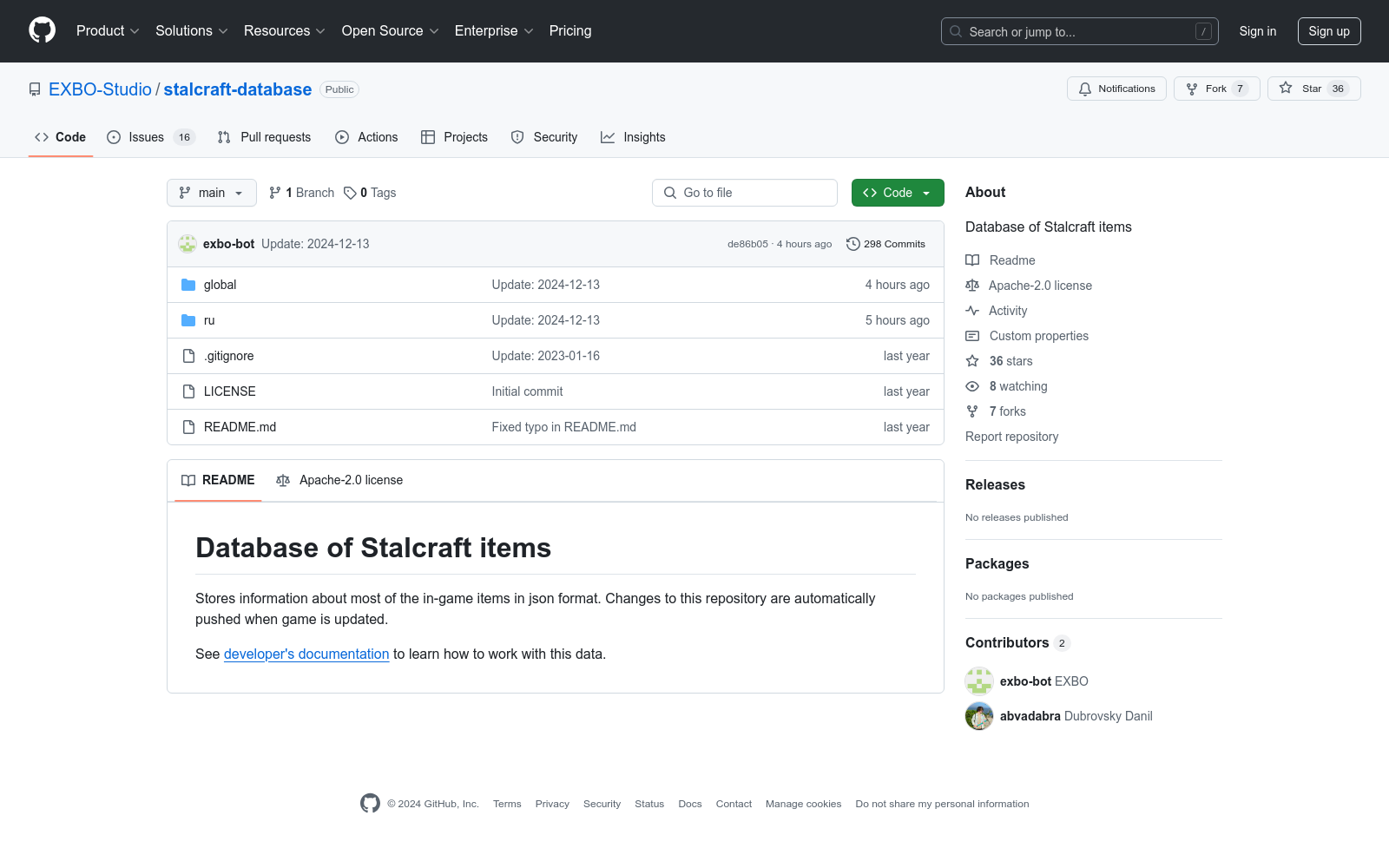Click the repository icon beside EXBO-Studio

(x=35, y=89)
